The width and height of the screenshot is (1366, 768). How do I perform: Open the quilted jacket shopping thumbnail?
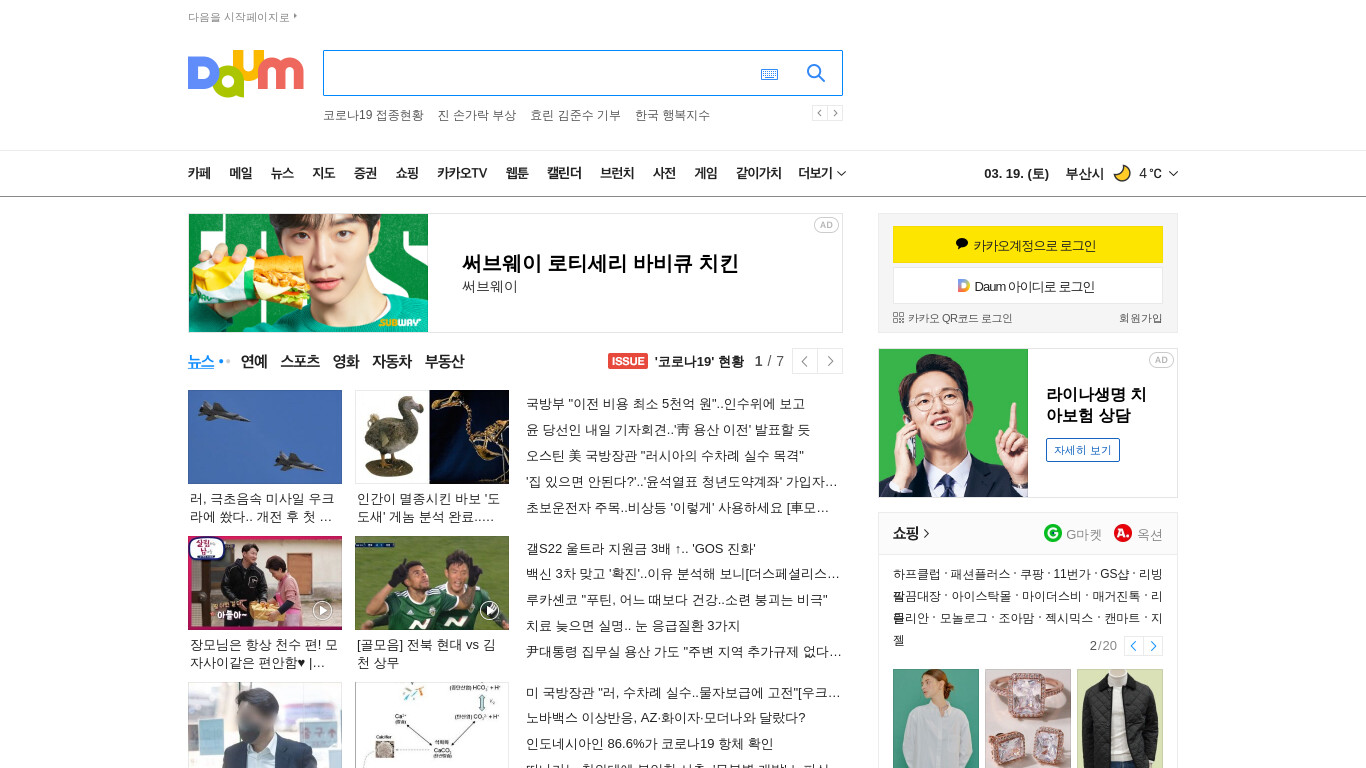click(1120, 718)
